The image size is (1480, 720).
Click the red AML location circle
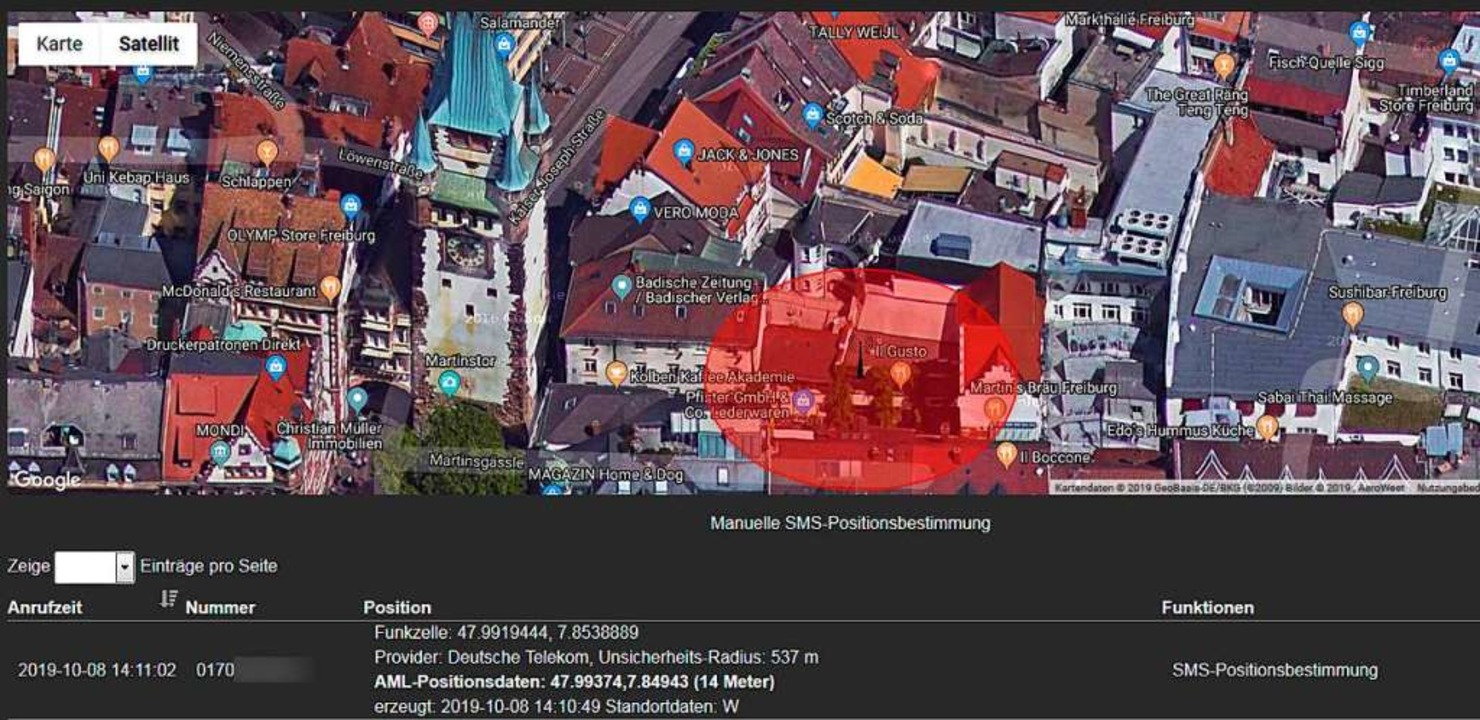(x=862, y=379)
